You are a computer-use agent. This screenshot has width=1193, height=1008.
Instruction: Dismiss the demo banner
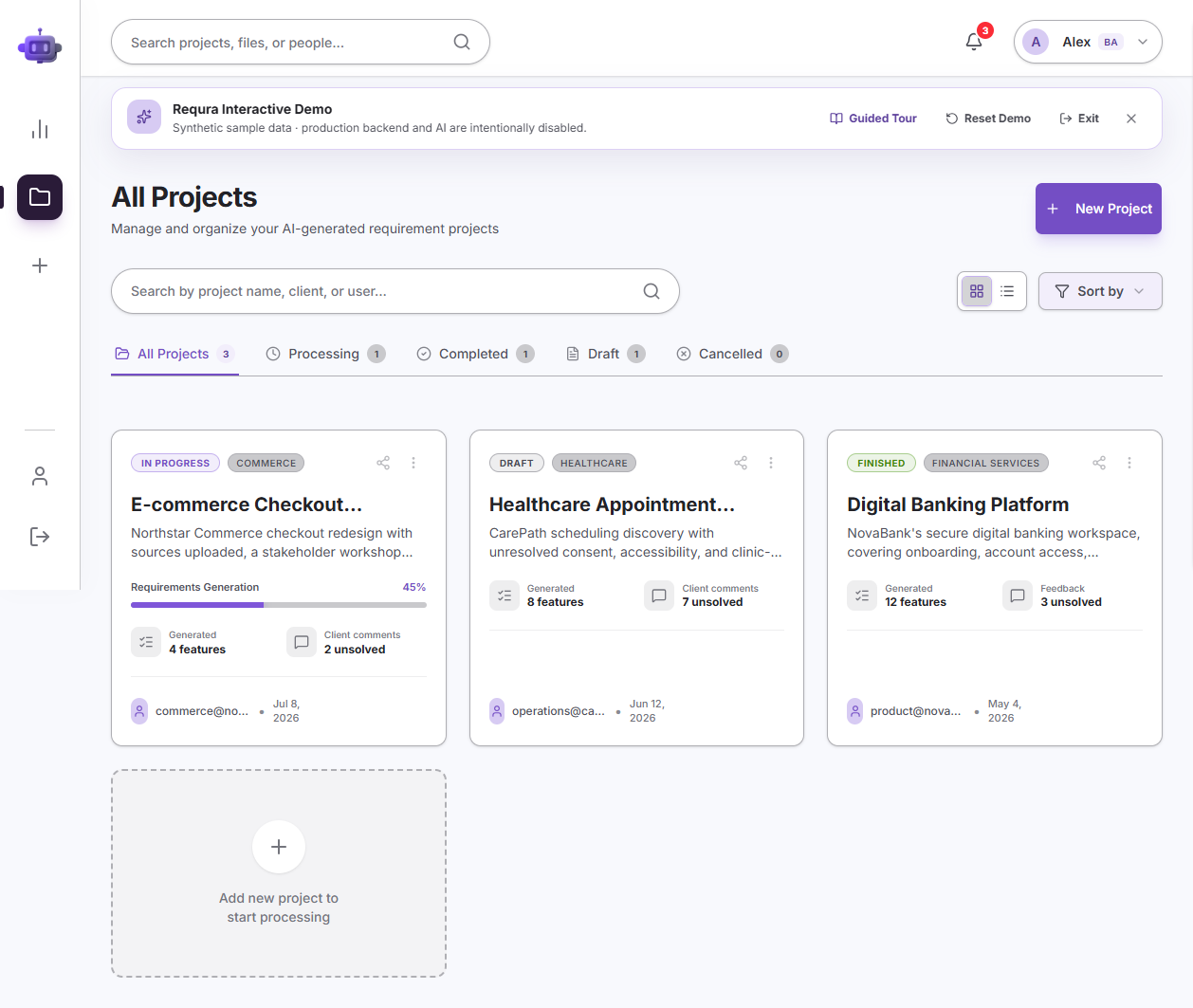[x=1131, y=119]
